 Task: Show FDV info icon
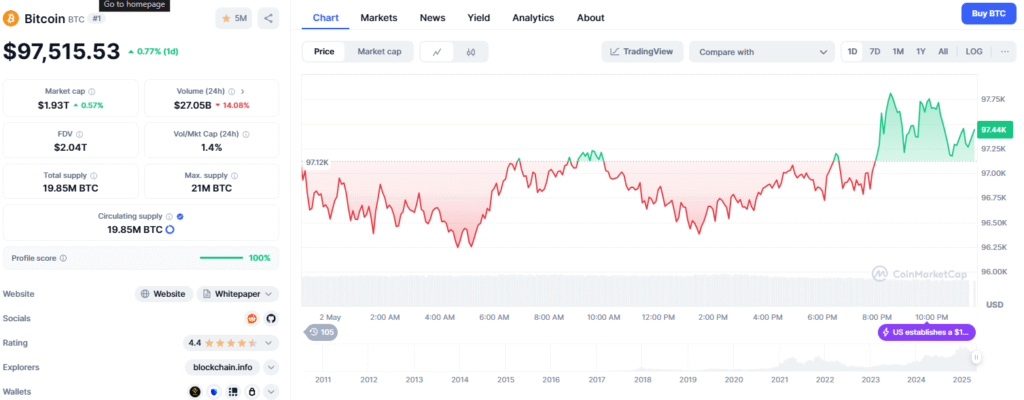80,134
